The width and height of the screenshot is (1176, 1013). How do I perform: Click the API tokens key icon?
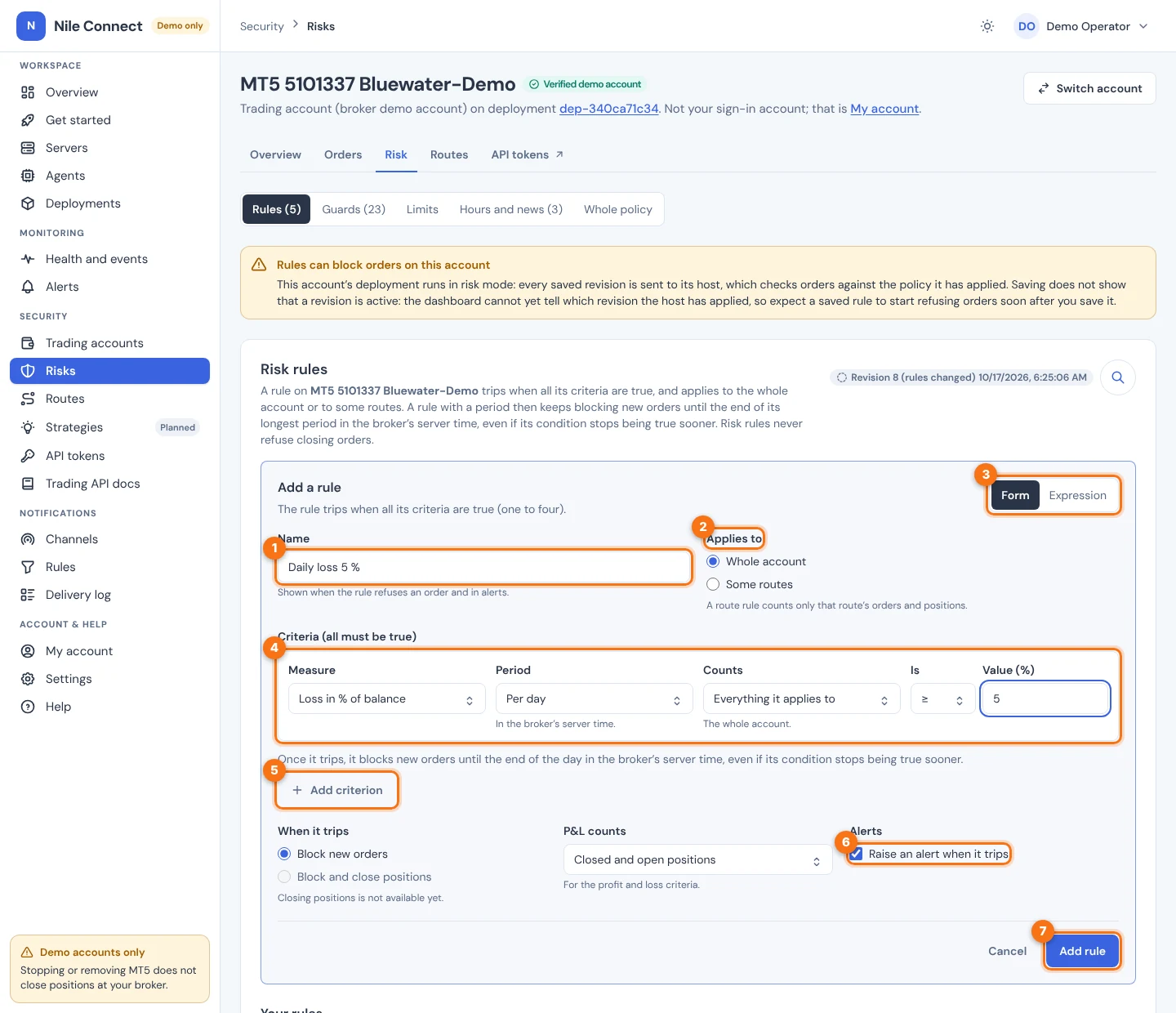[x=28, y=456]
